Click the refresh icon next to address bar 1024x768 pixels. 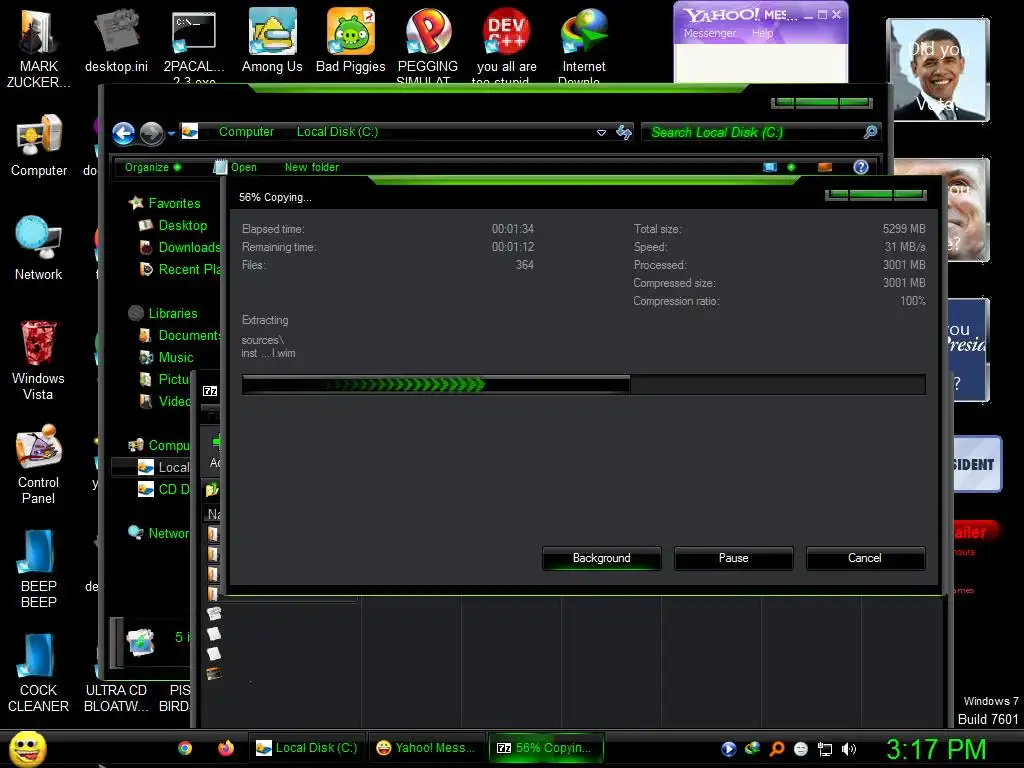624,133
